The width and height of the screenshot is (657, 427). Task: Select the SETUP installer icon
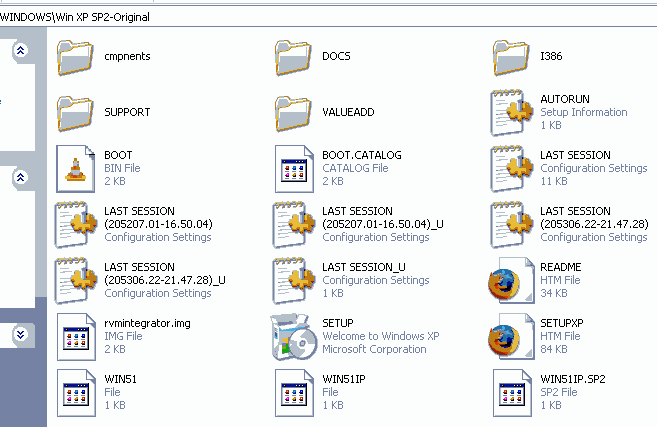(x=294, y=337)
